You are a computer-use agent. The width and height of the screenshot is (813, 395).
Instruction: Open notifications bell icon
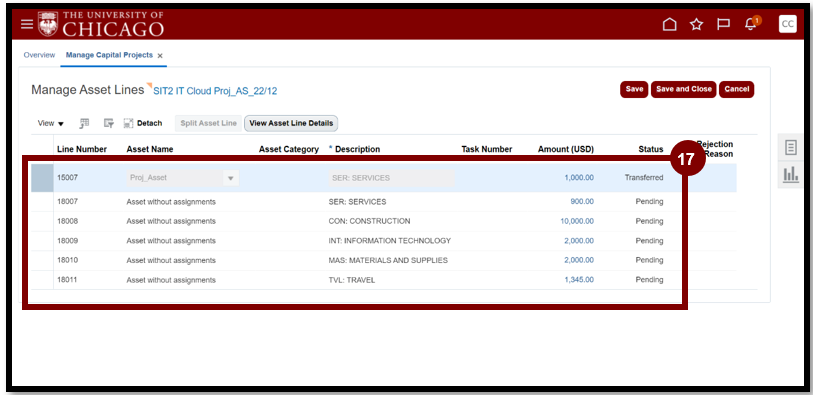coord(750,24)
